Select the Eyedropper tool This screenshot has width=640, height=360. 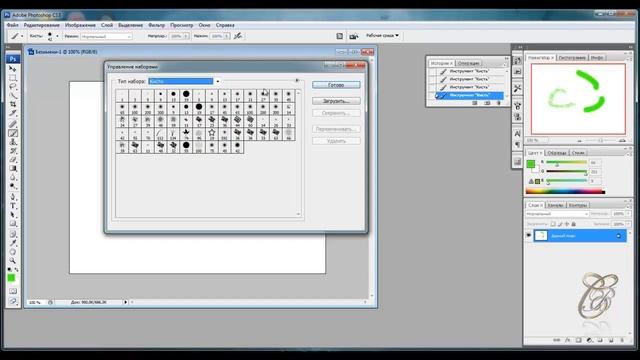coord(13,242)
